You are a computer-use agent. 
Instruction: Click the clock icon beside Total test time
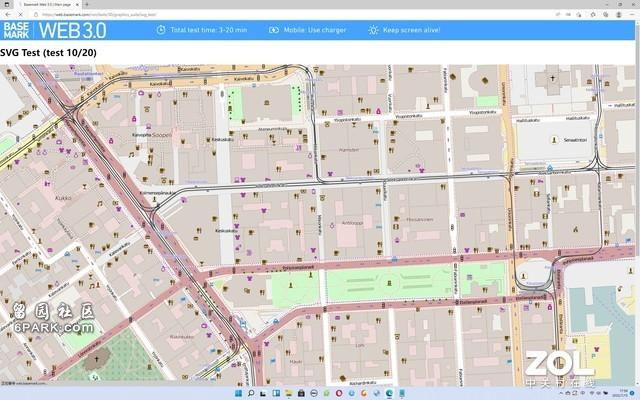[x=160, y=30]
